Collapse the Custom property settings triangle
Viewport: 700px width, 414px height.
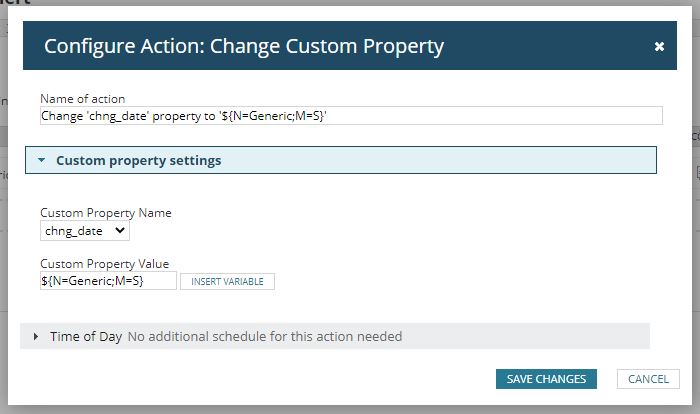41,160
